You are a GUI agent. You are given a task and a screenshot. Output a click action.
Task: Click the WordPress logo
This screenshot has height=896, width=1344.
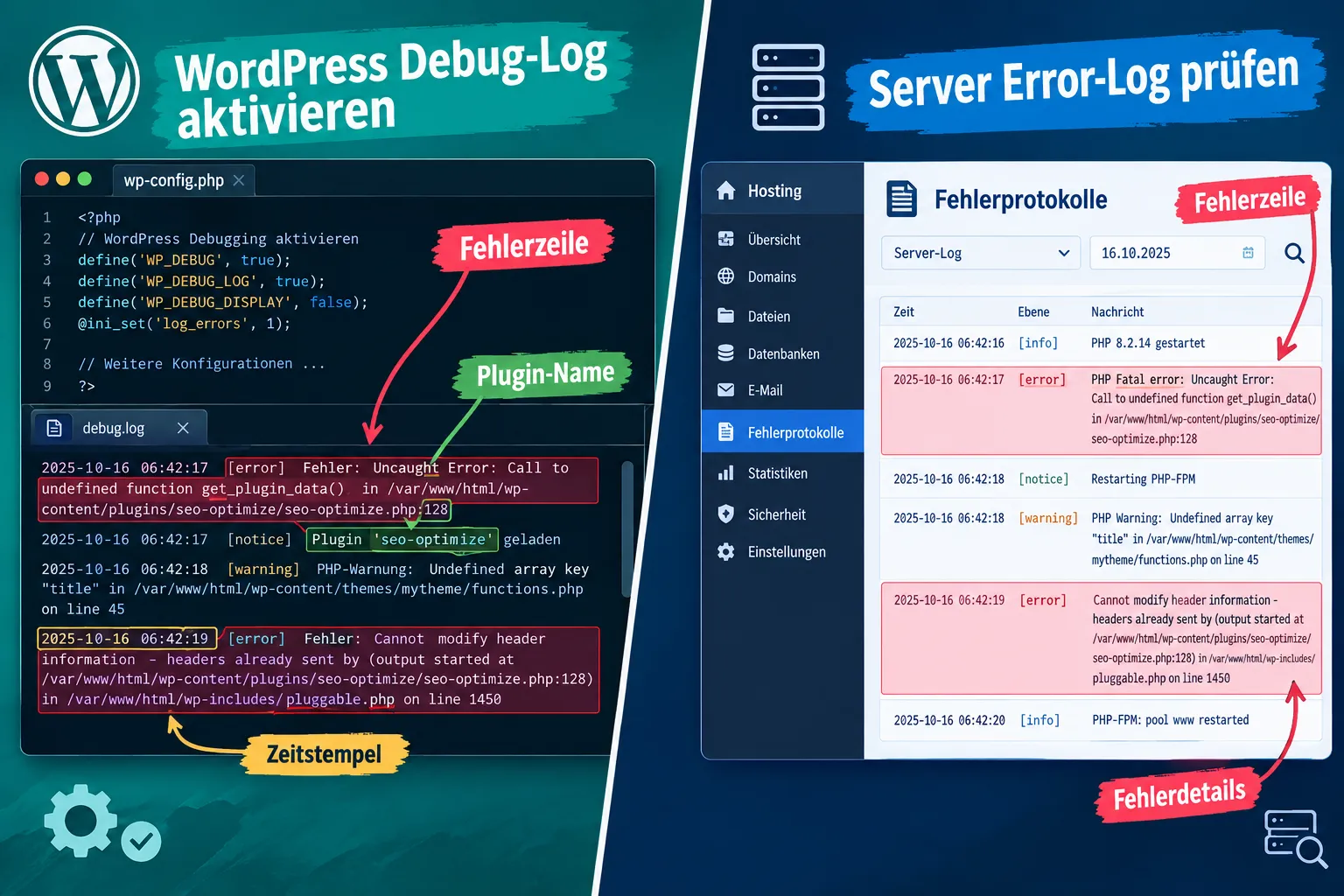[x=84, y=80]
